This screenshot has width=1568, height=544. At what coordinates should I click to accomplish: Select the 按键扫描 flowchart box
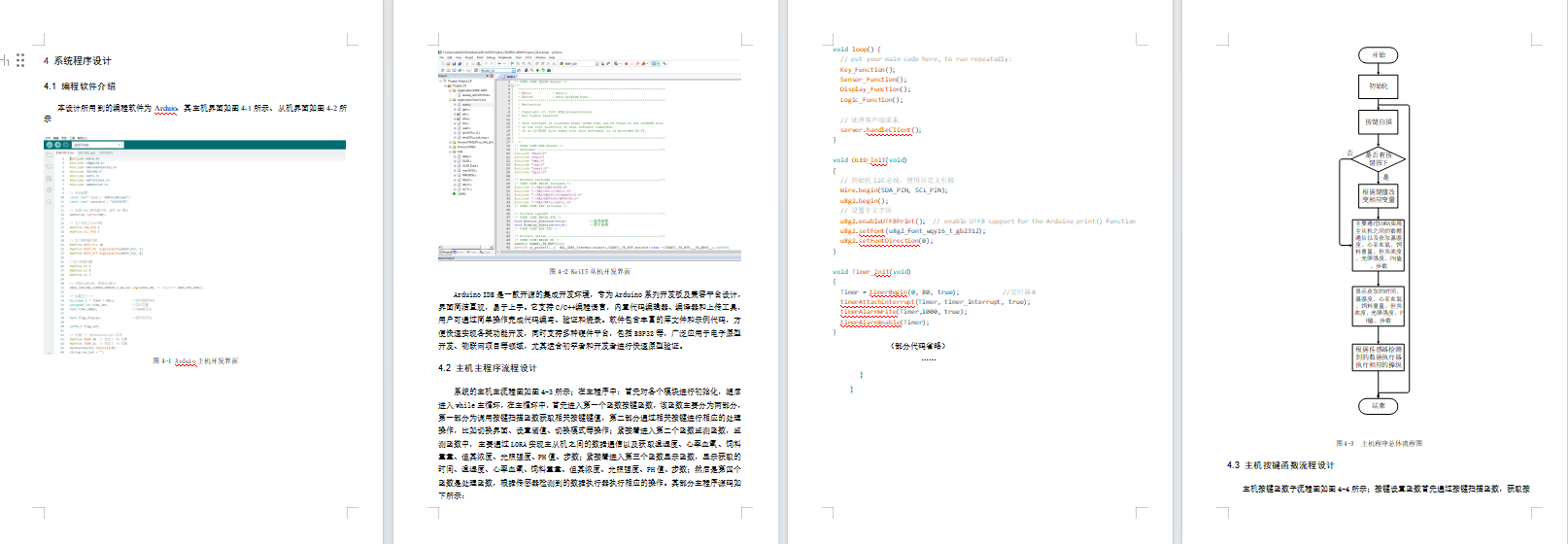[x=1379, y=122]
